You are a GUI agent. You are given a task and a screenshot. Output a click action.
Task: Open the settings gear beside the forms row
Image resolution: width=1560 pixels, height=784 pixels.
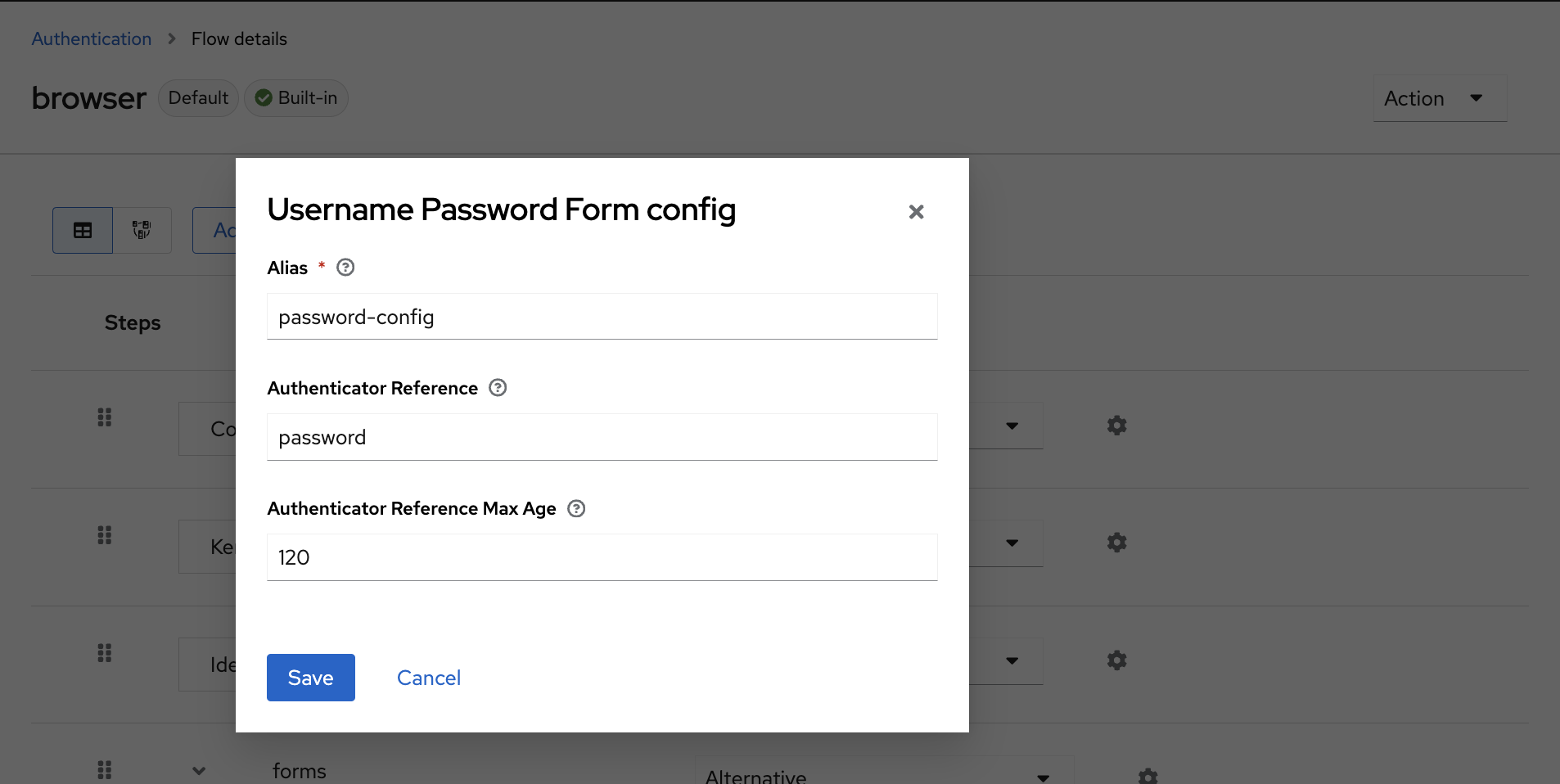[1147, 776]
